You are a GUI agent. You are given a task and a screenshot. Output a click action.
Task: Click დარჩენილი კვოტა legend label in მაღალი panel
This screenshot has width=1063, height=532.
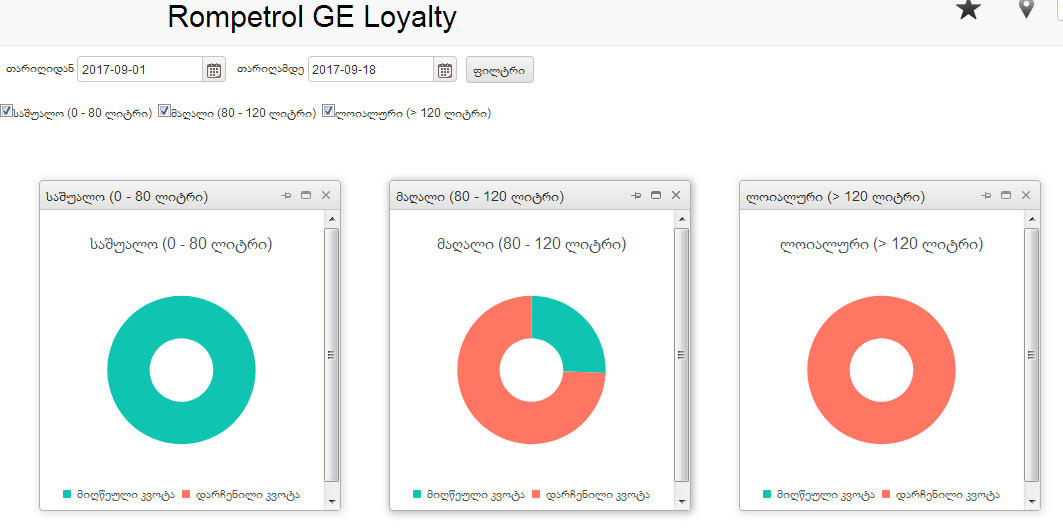[x=597, y=495]
